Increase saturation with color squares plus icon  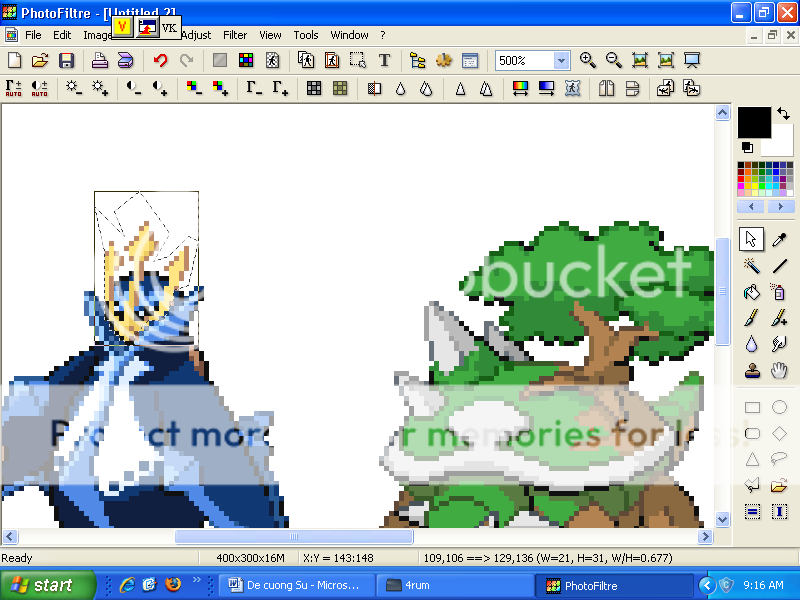pos(220,88)
